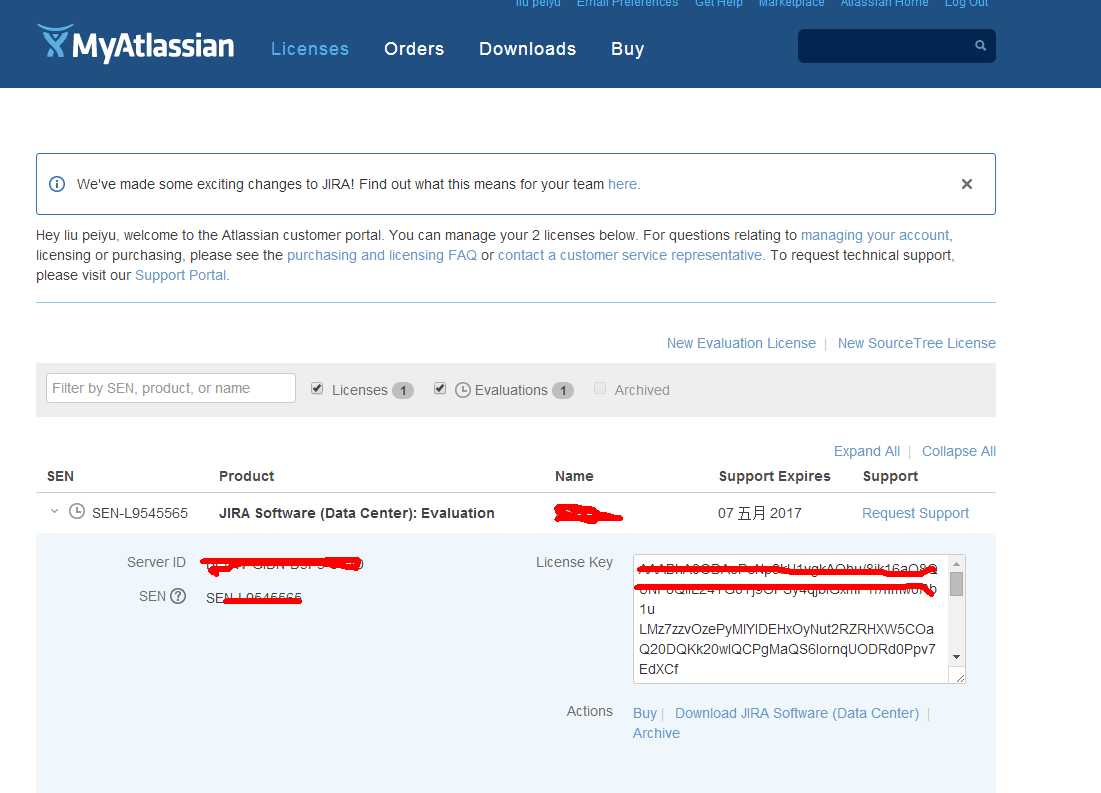Click the Archive action link

point(656,733)
